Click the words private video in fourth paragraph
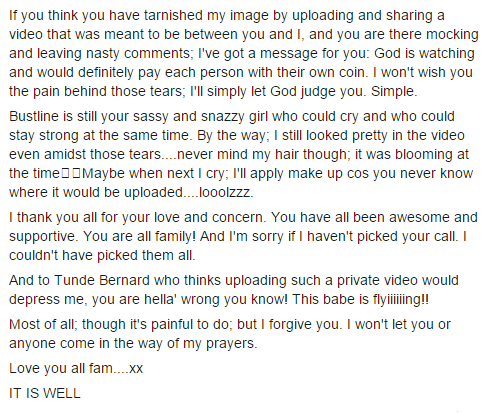The width and height of the screenshot is (484, 413). coord(377,280)
